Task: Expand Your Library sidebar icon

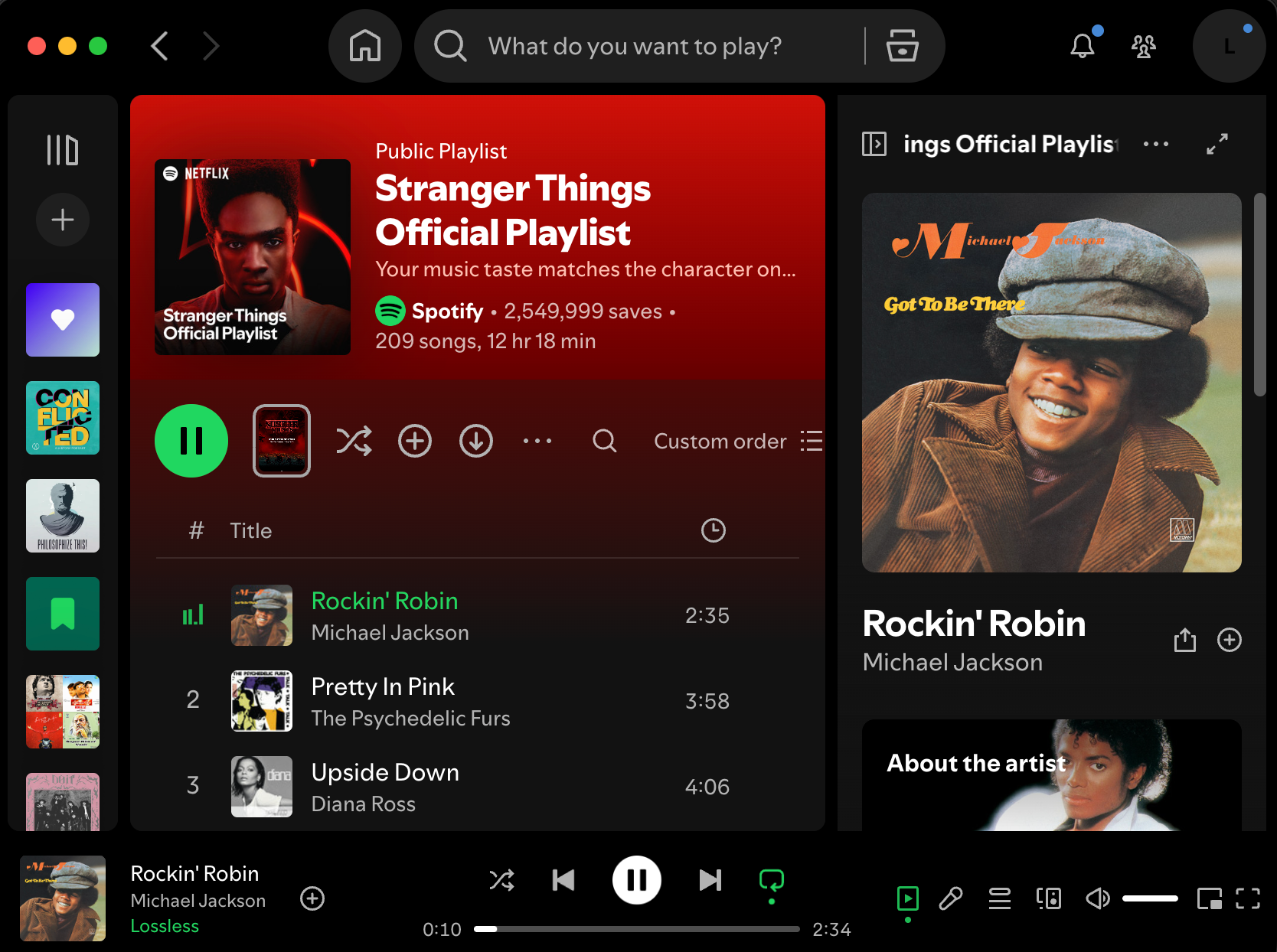Action: tap(63, 150)
